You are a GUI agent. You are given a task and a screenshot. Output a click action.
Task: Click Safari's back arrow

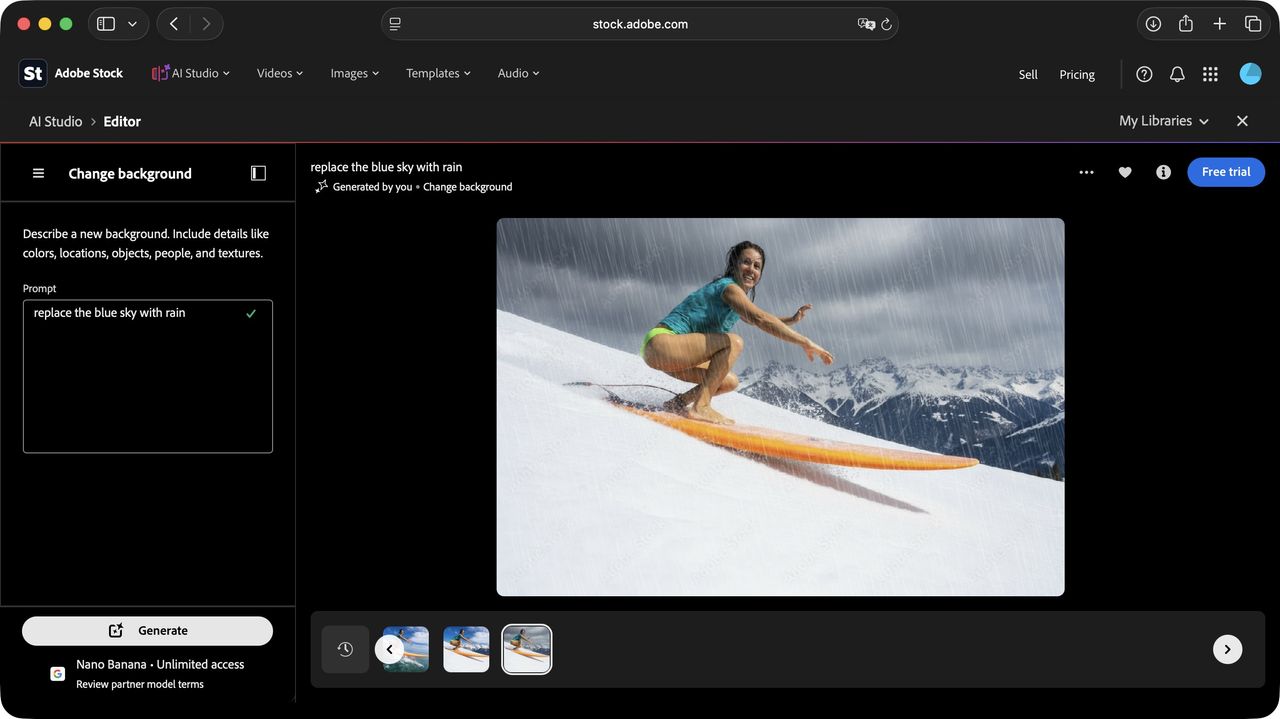coord(174,24)
